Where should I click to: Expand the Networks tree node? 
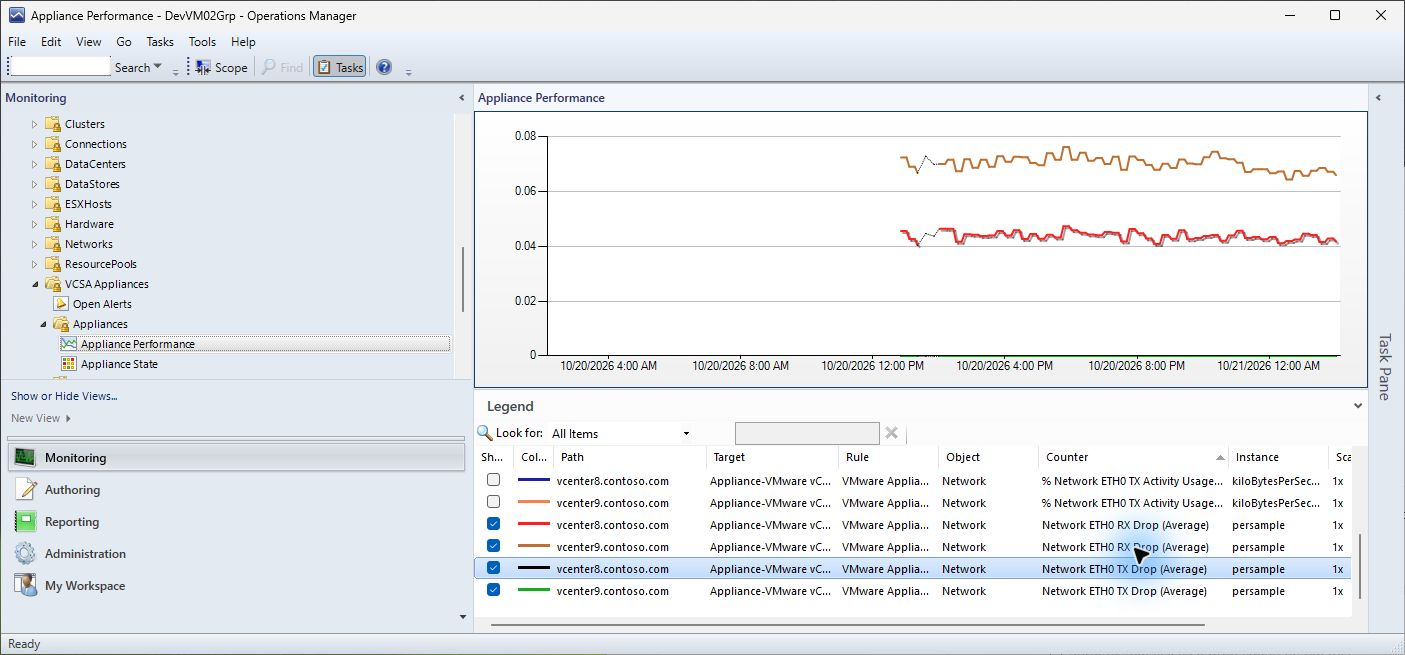coord(34,244)
